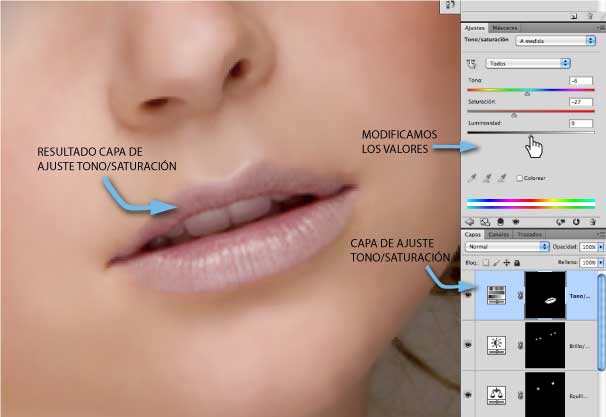Image resolution: width=606 pixels, height=417 pixels.
Task: Switch to the Máscaras tab
Action: 504,28
